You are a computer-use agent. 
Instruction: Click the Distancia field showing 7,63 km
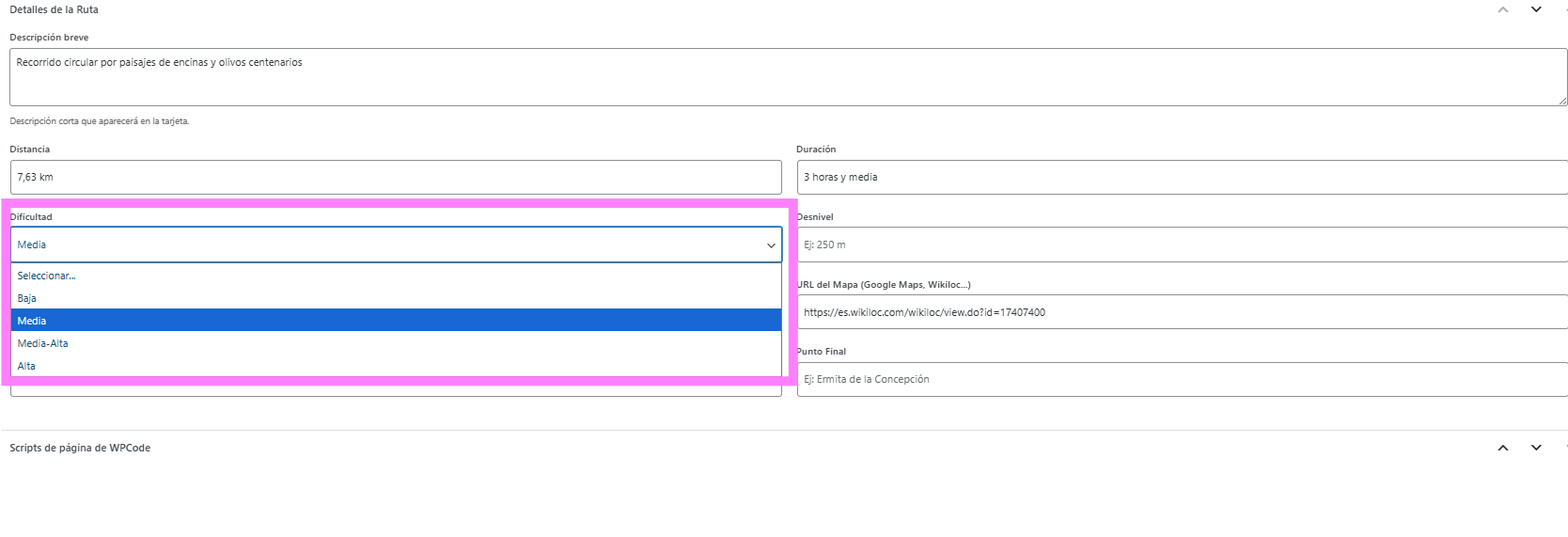pyautogui.click(x=395, y=177)
